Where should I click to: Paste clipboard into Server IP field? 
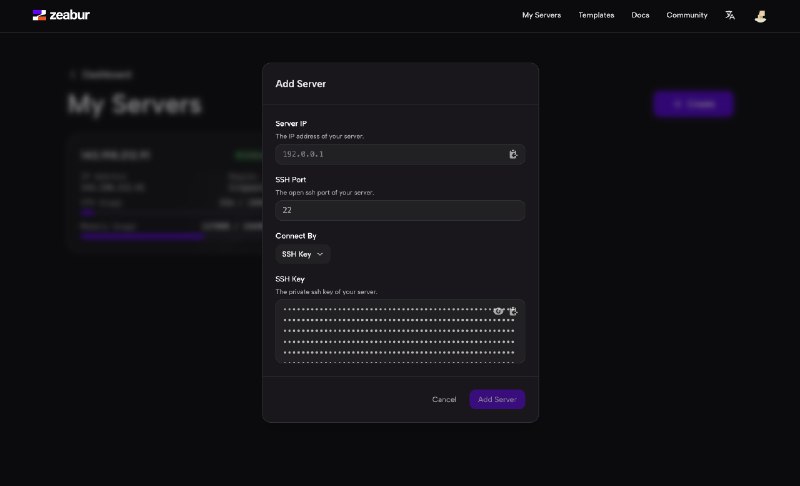click(x=513, y=154)
